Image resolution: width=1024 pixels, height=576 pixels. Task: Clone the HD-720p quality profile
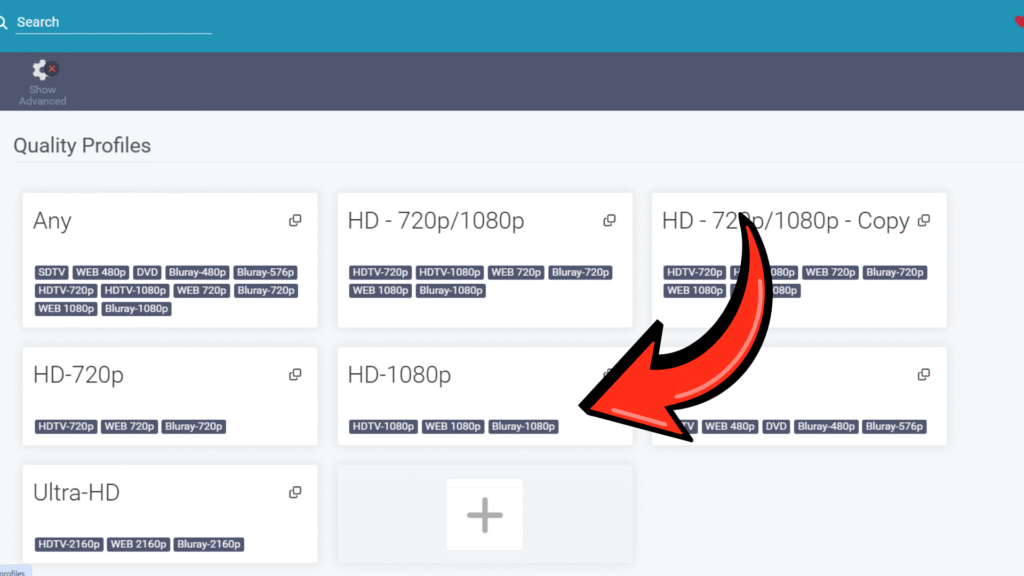pyautogui.click(x=295, y=375)
